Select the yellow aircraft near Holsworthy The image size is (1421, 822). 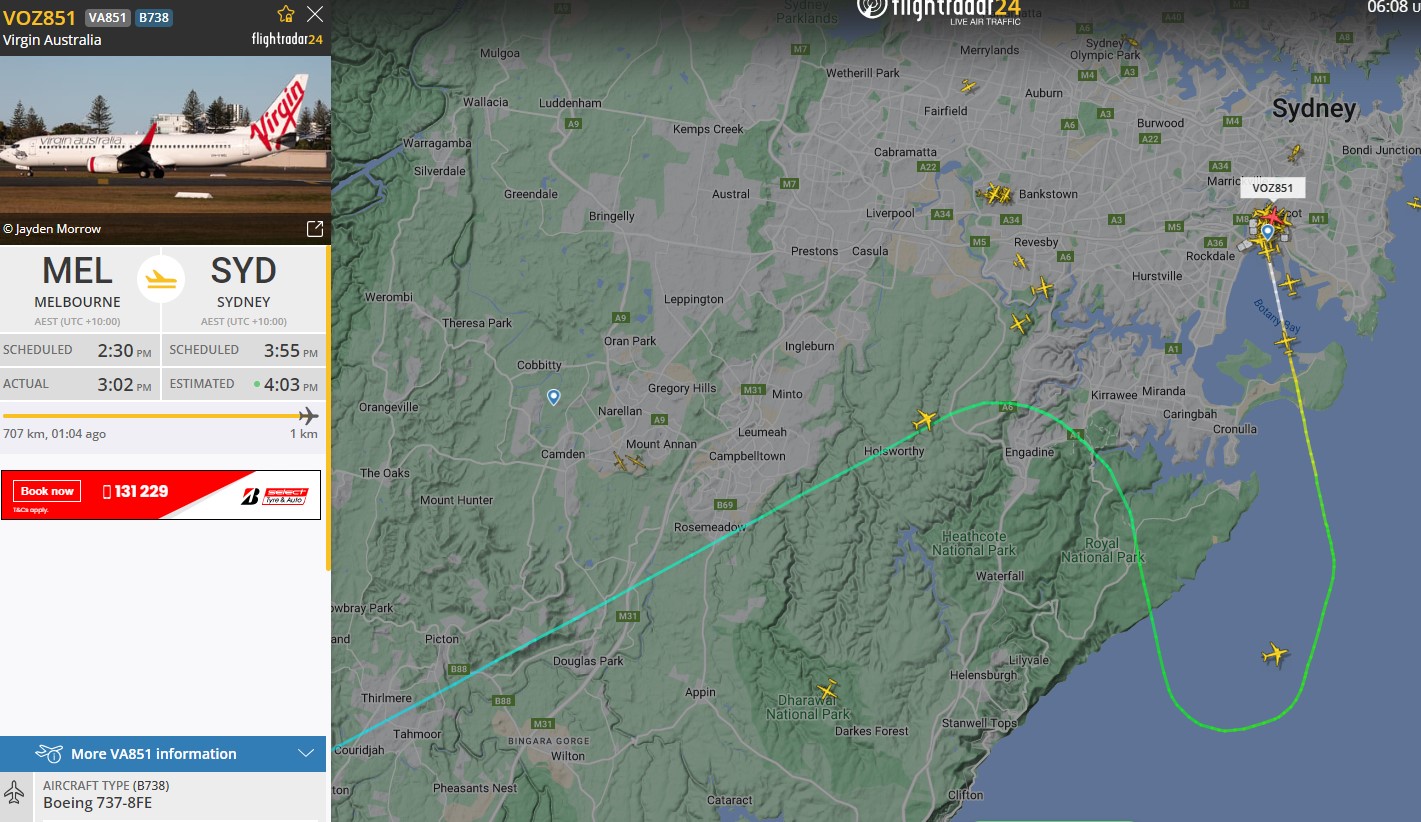pyautogui.click(x=923, y=421)
